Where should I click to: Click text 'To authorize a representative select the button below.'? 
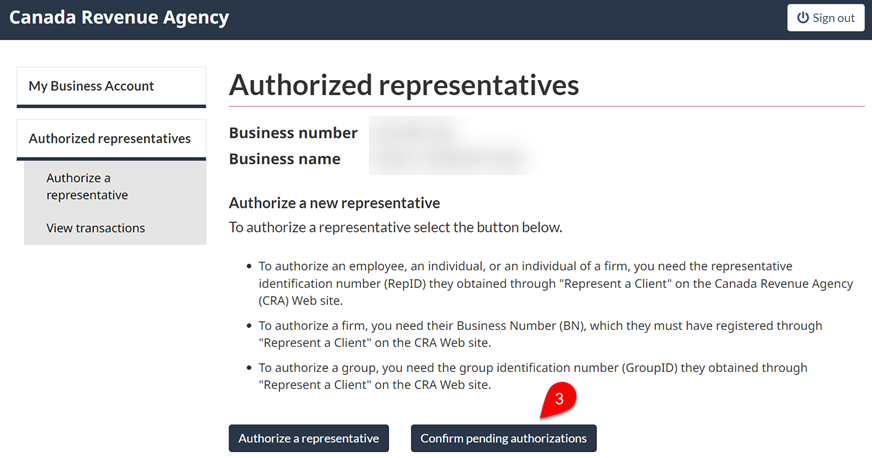[x=395, y=227]
